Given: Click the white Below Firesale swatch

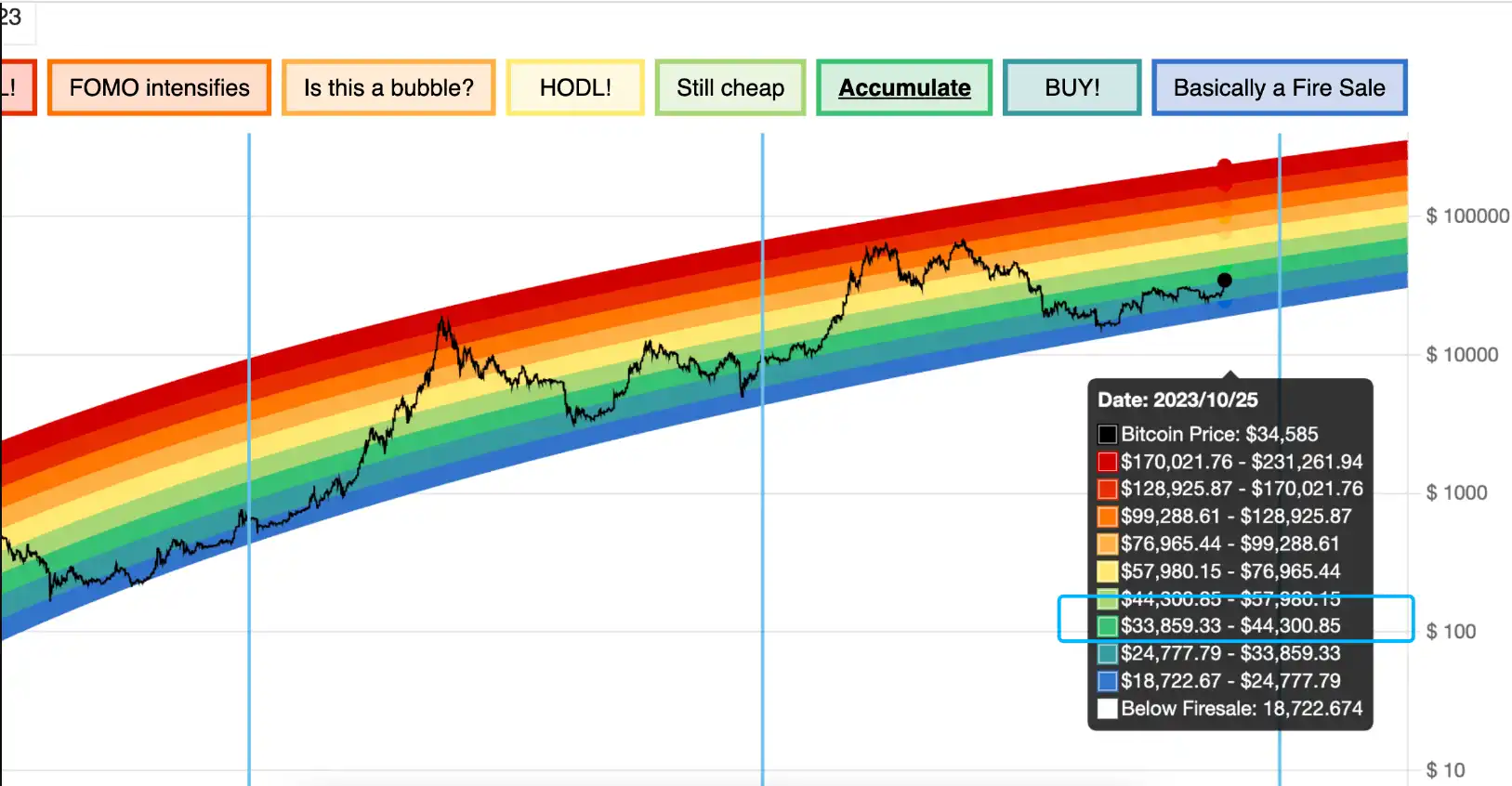Looking at the screenshot, I should [x=1107, y=709].
